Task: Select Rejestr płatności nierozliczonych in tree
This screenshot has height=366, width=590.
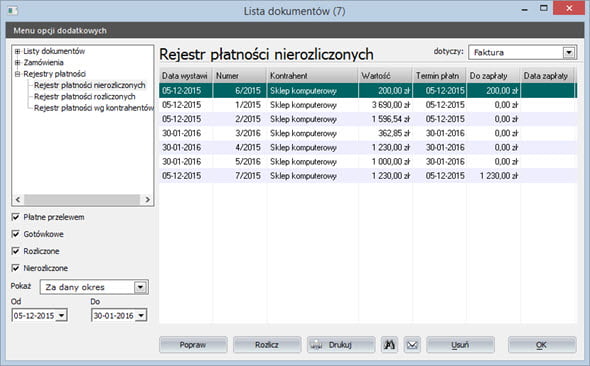Action: (90, 85)
